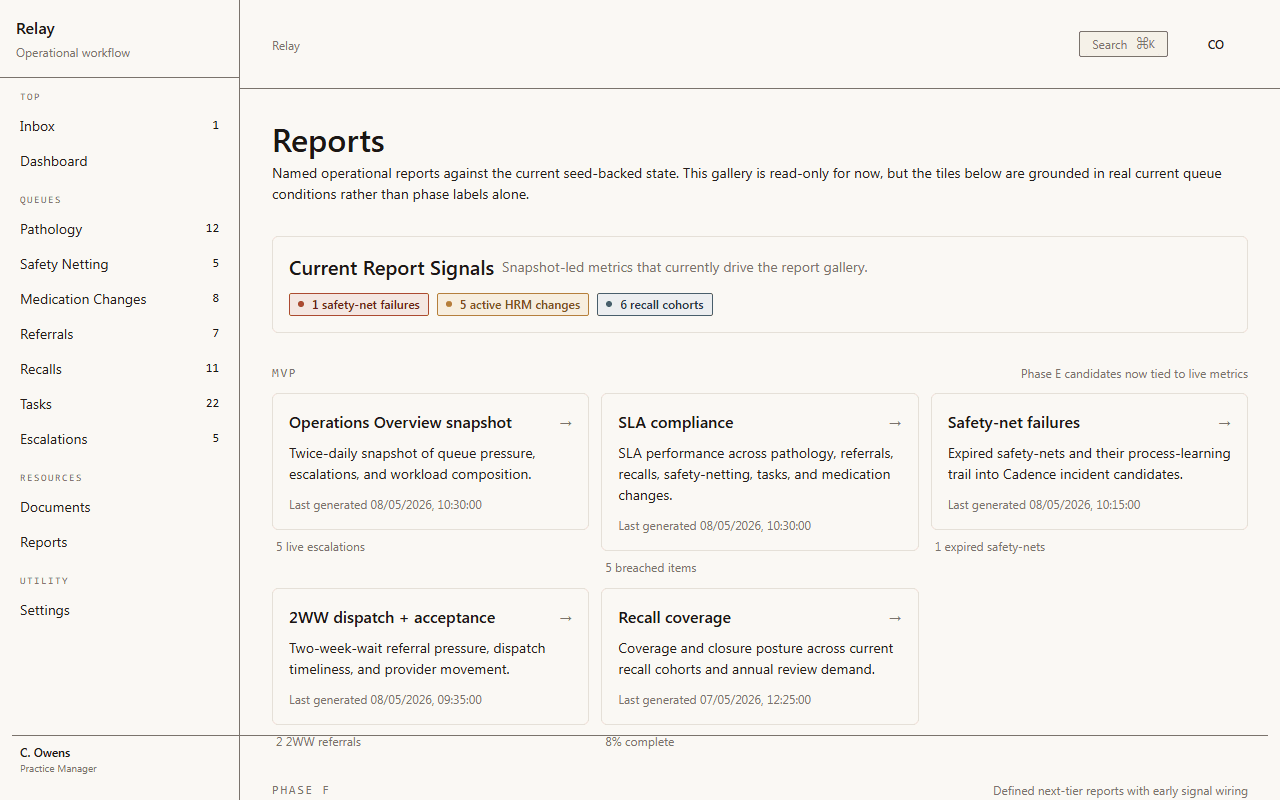Open the Safety Netting queue
The width and height of the screenshot is (1280, 800).
pos(119,264)
